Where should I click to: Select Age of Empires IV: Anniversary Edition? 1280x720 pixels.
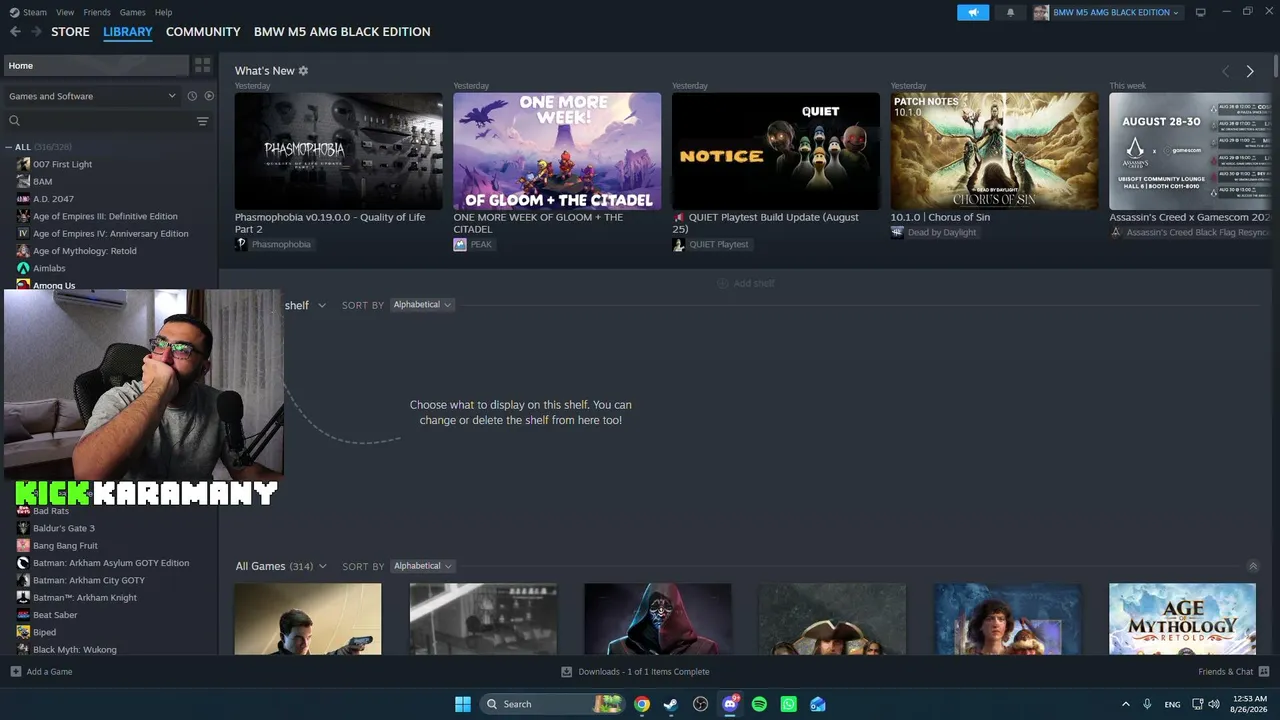click(110, 234)
